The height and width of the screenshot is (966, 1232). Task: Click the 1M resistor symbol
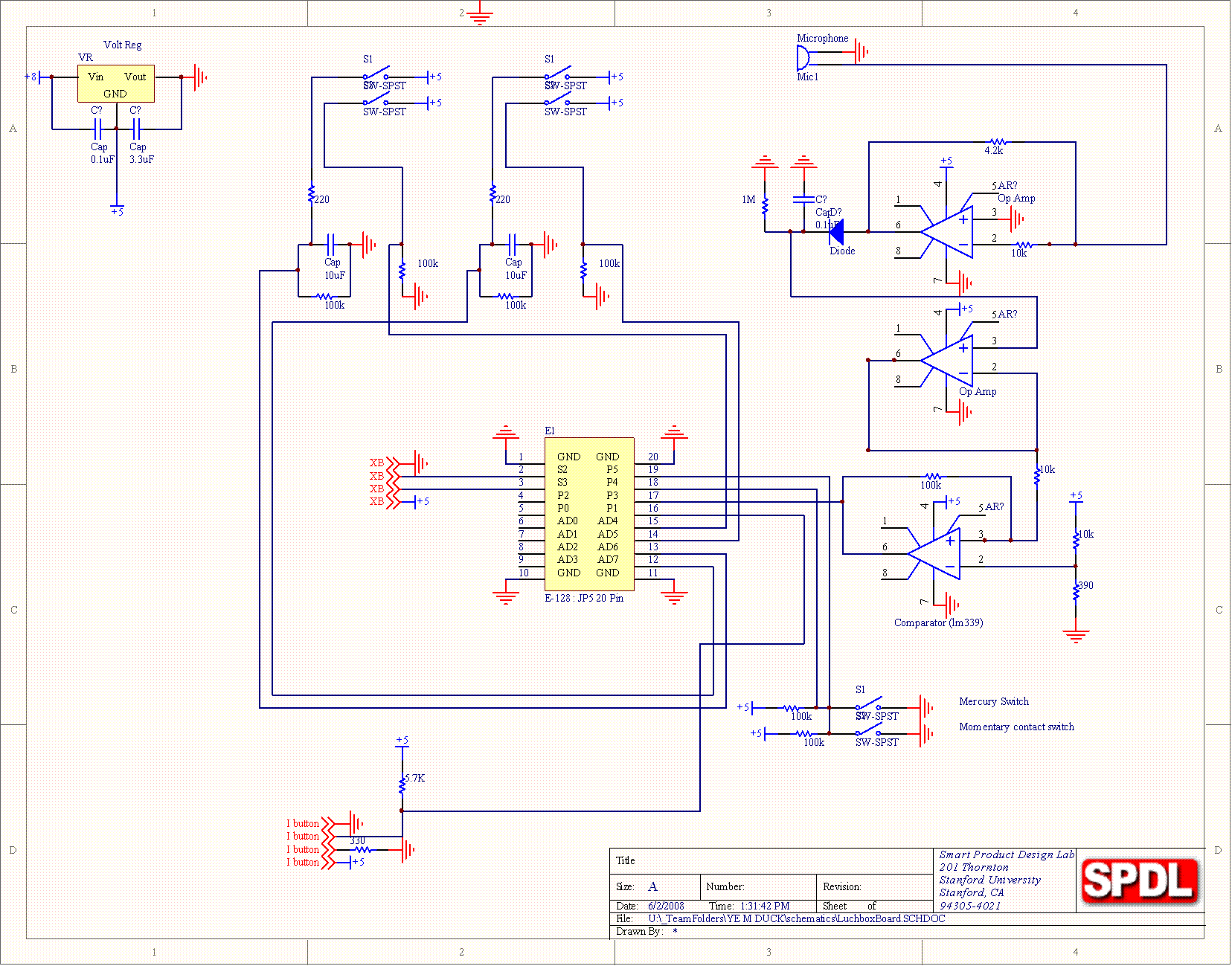click(765, 205)
